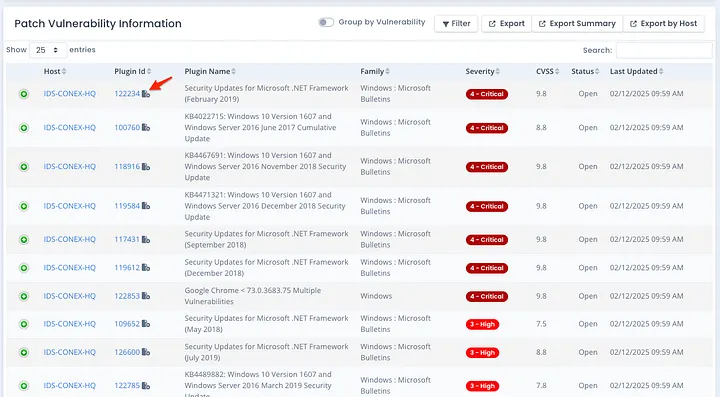Sort table by Last Updated column
The width and height of the screenshot is (720, 397).
pyautogui.click(x=636, y=71)
